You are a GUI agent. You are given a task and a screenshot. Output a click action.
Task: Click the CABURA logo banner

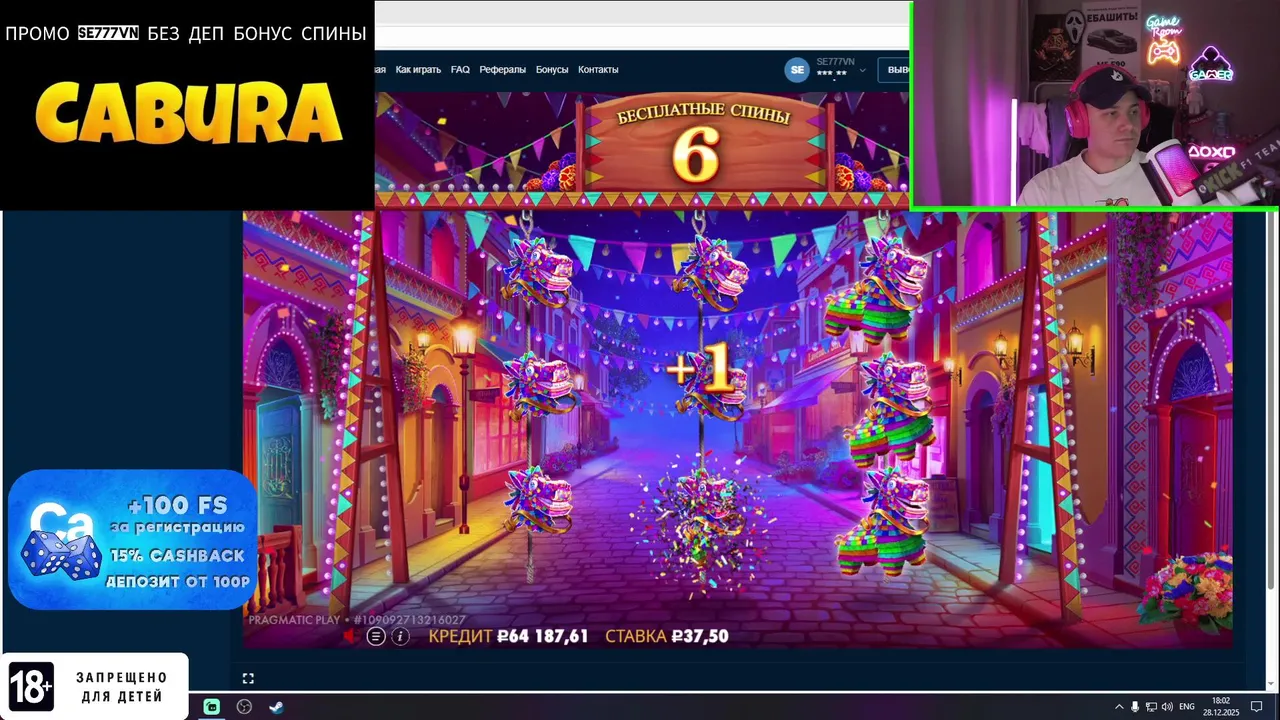188,113
